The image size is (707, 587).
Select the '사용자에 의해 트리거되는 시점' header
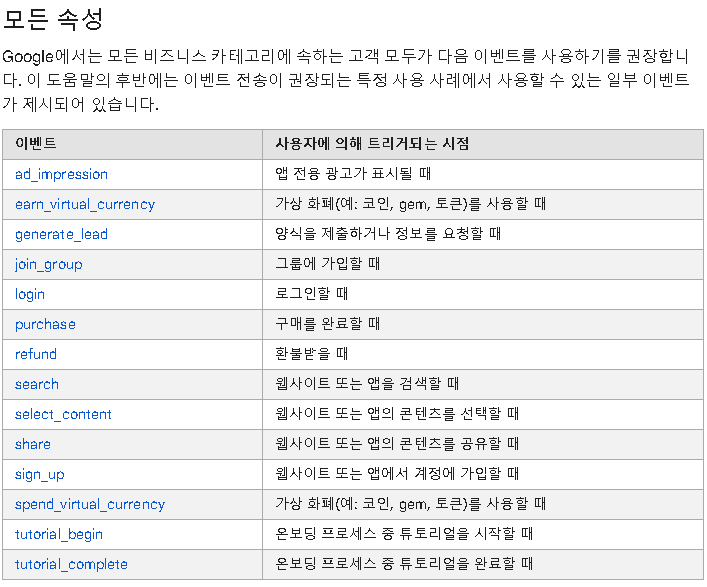pos(372,143)
